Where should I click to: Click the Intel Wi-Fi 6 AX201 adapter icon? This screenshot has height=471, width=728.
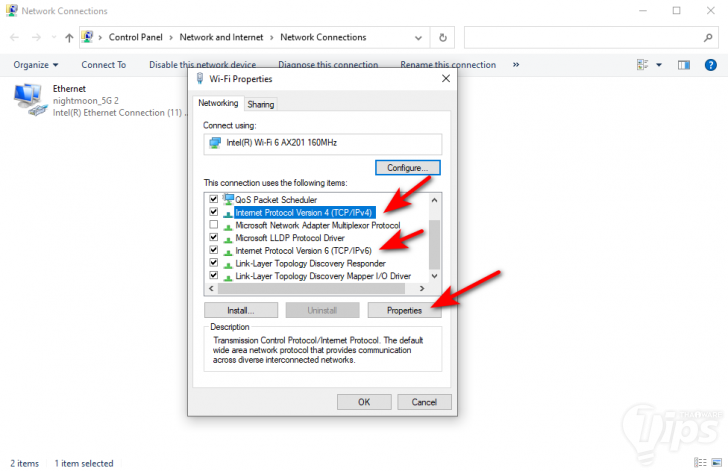(x=215, y=143)
